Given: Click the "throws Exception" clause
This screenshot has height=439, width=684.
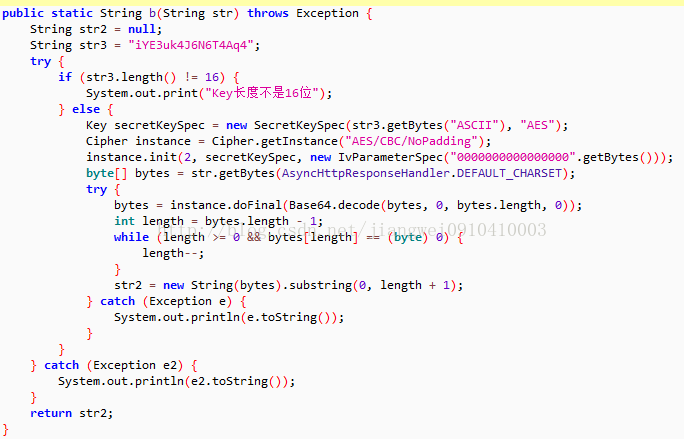Looking at the screenshot, I should click(x=303, y=14).
